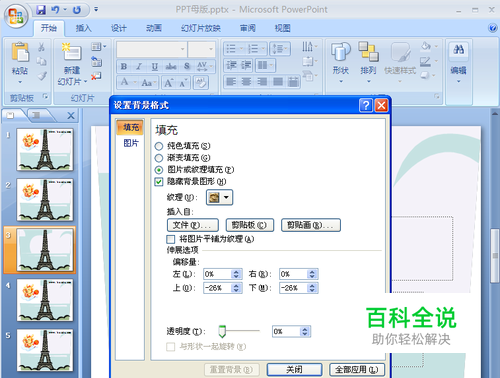Click the 全部应用(L) button
Screen dimensions: 500x378
point(357,369)
